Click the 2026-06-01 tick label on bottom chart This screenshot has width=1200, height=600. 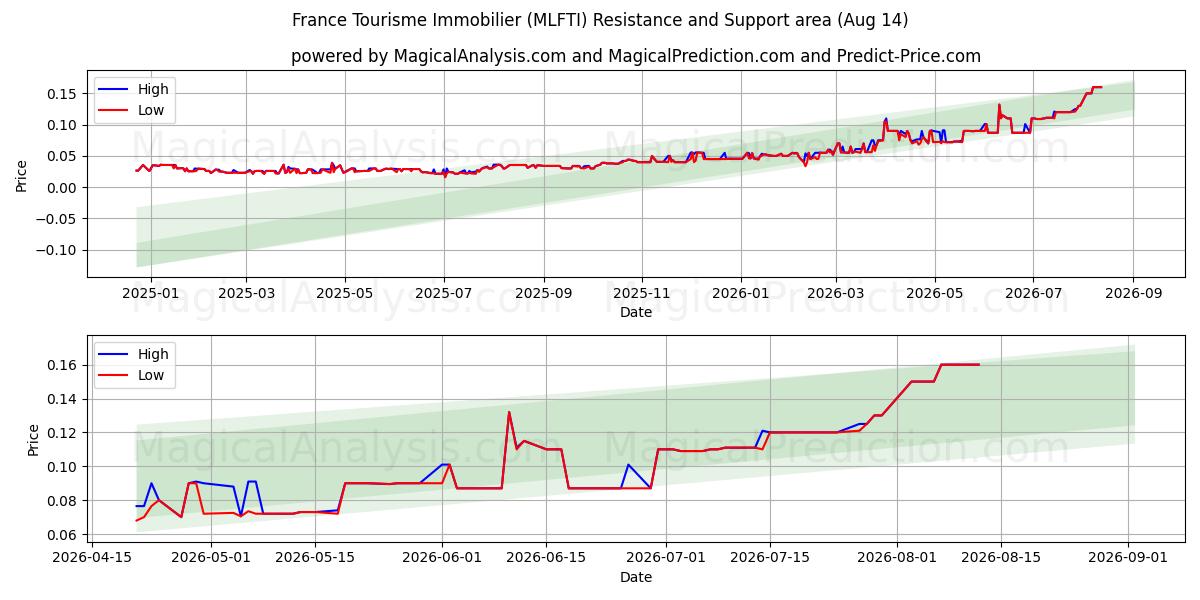[x=443, y=559]
